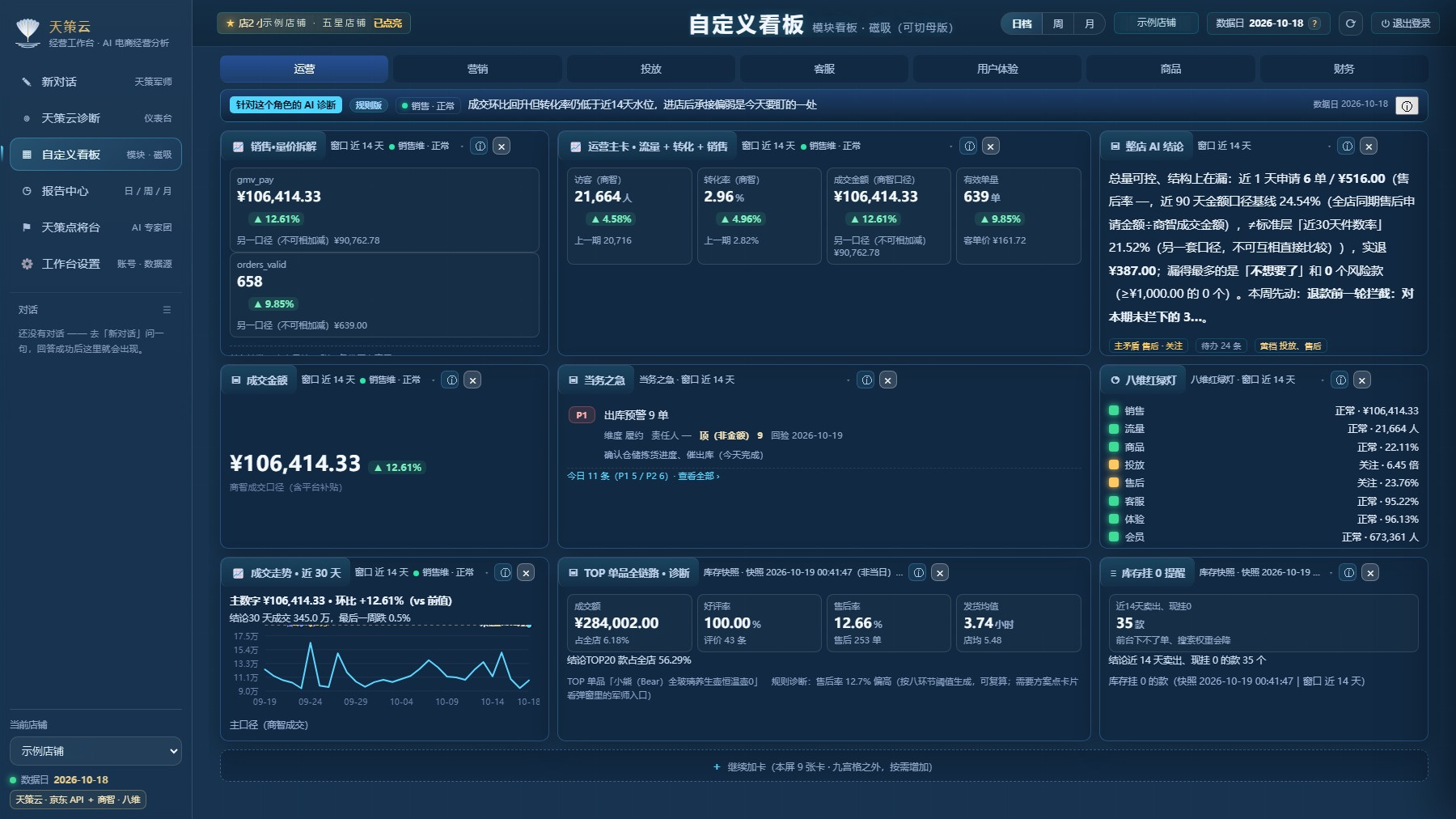Switch period toggle to 月
The image size is (1456, 819).
(x=1090, y=23)
